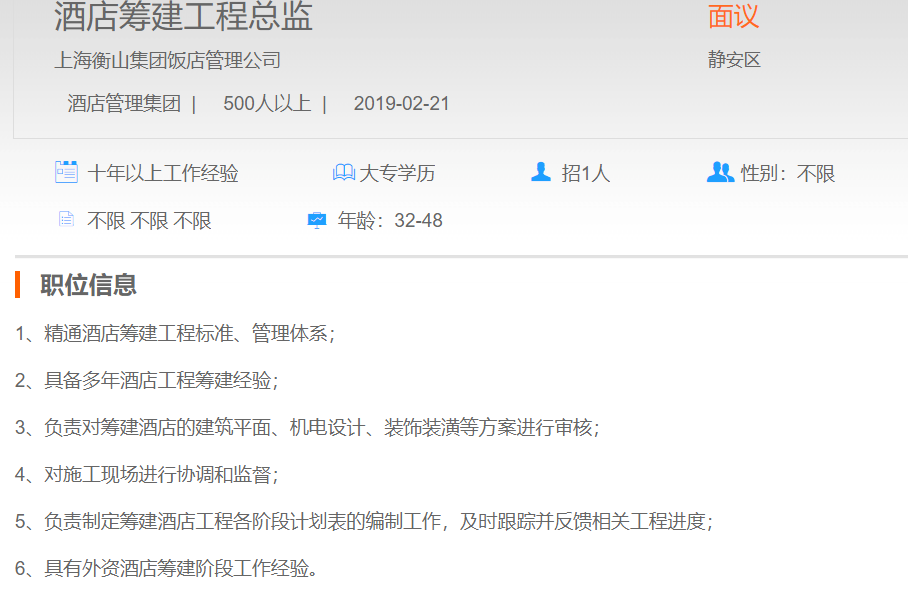
Task: Click the job title 酒店筹建工程总监
Action: point(183,17)
